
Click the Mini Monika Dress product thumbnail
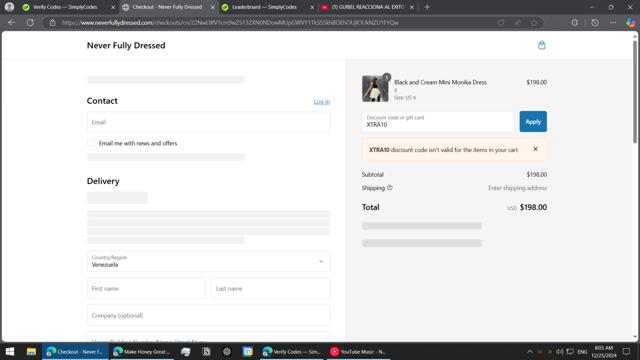(375, 89)
